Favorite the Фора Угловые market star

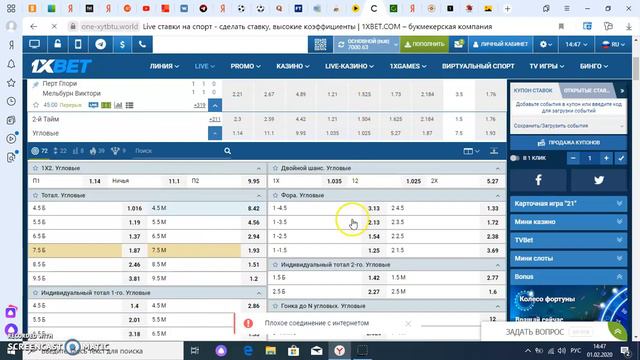[x=275, y=196]
